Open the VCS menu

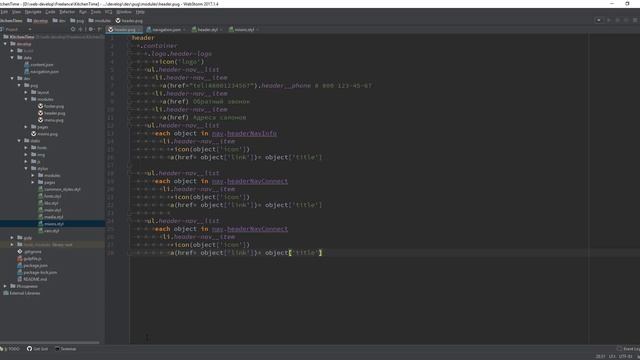pyautogui.click(x=109, y=12)
